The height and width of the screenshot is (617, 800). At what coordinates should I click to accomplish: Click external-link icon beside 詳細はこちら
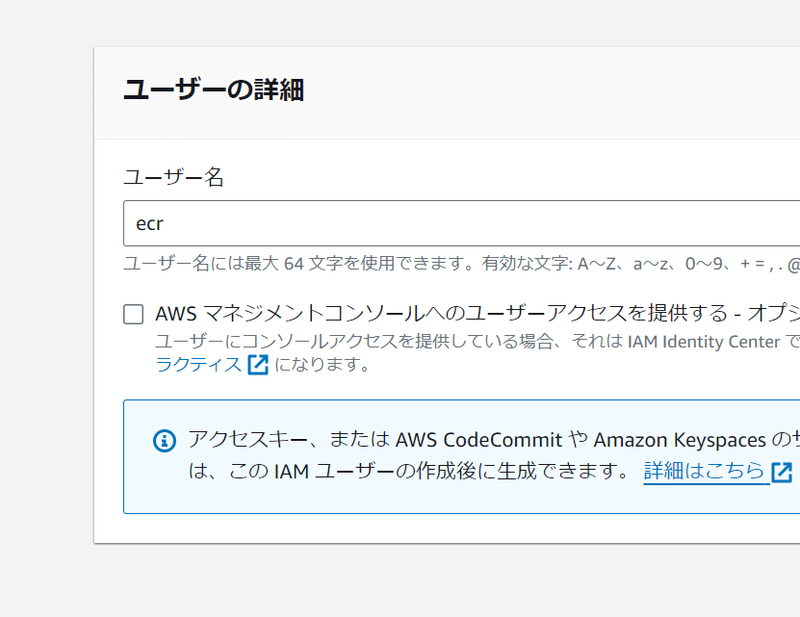pos(782,472)
